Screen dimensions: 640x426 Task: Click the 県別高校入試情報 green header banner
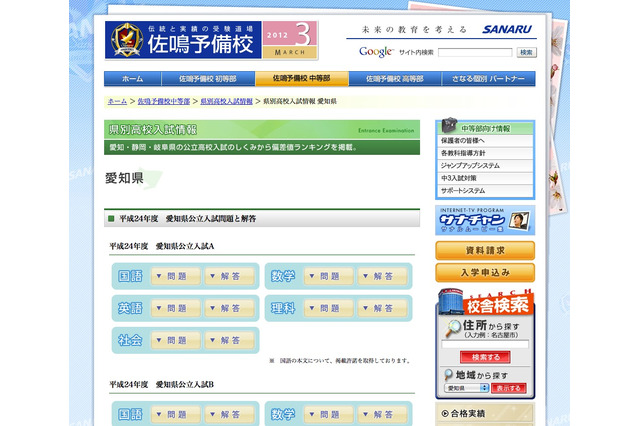point(262,137)
